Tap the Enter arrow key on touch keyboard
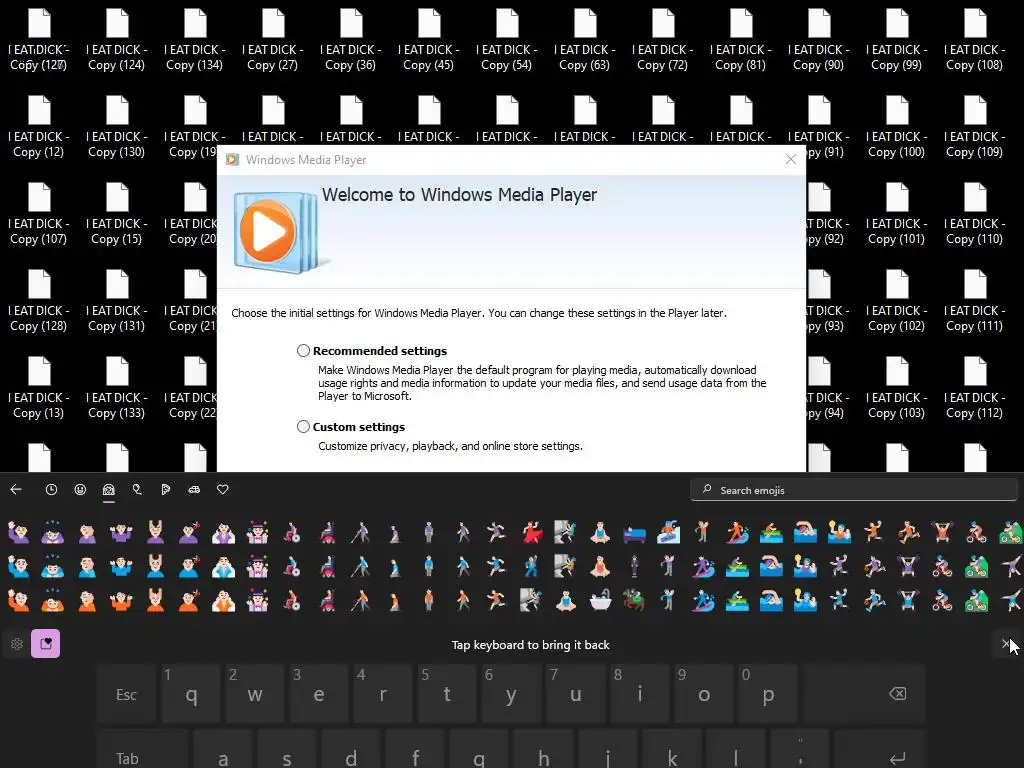 coord(880,751)
